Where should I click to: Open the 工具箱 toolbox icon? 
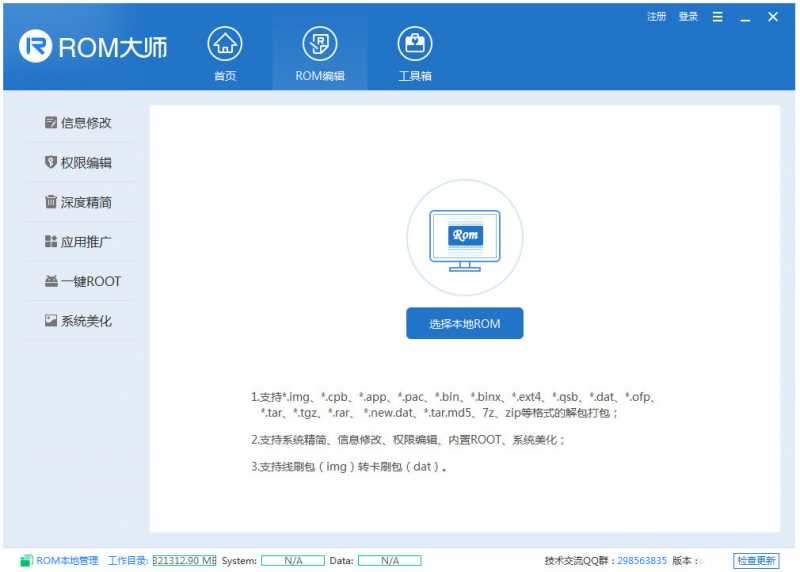pyautogui.click(x=414, y=43)
